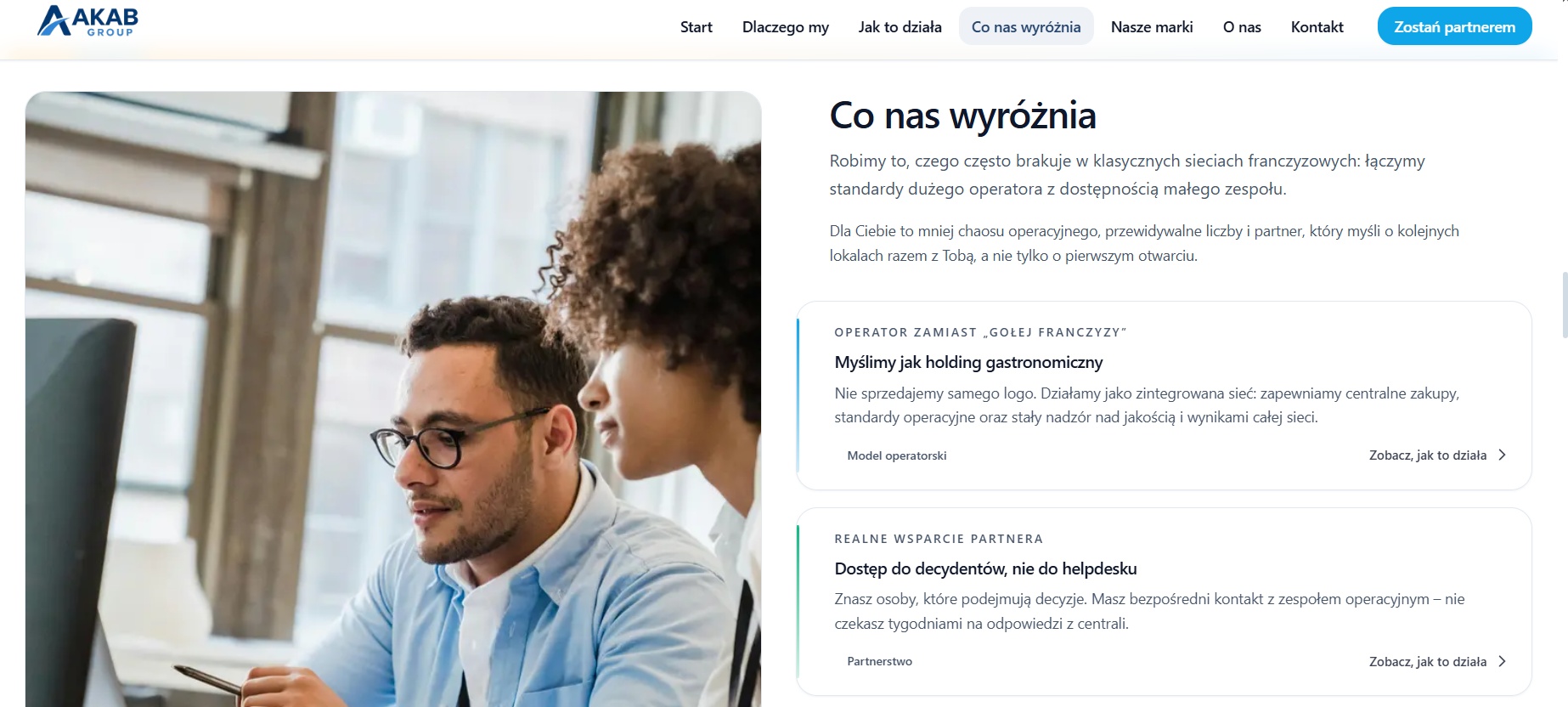Navigate to O nas page
1568x707 pixels.
click(x=1241, y=27)
